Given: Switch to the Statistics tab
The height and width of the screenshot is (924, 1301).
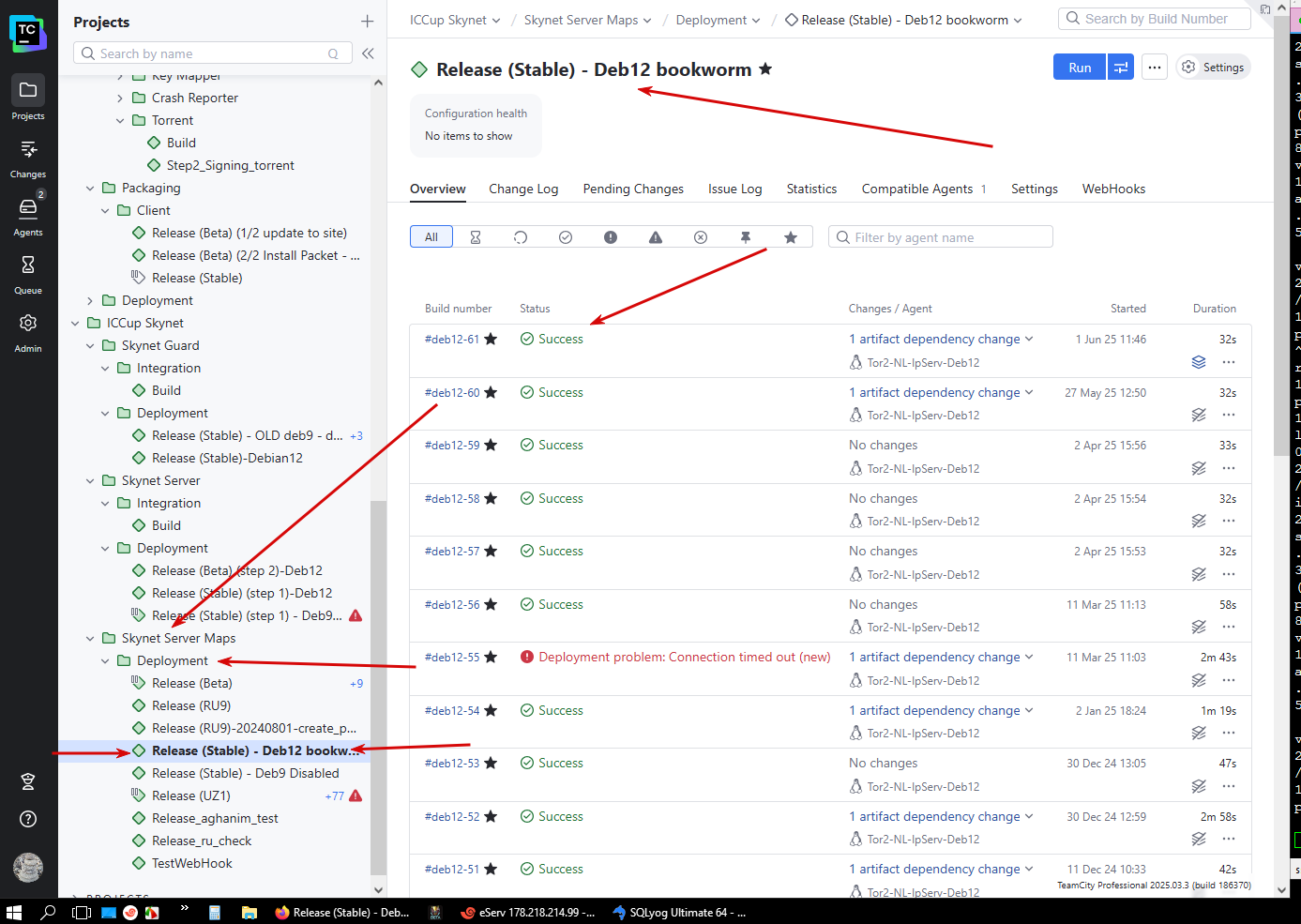Looking at the screenshot, I should coord(811,189).
